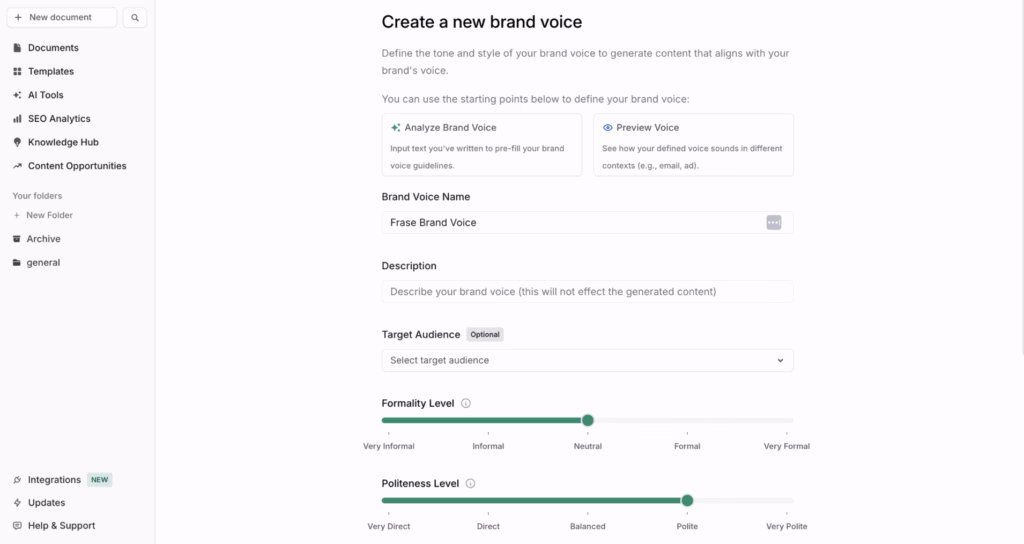The width and height of the screenshot is (1024, 544).
Task: Open SEO Analytics section
Action: (58, 119)
